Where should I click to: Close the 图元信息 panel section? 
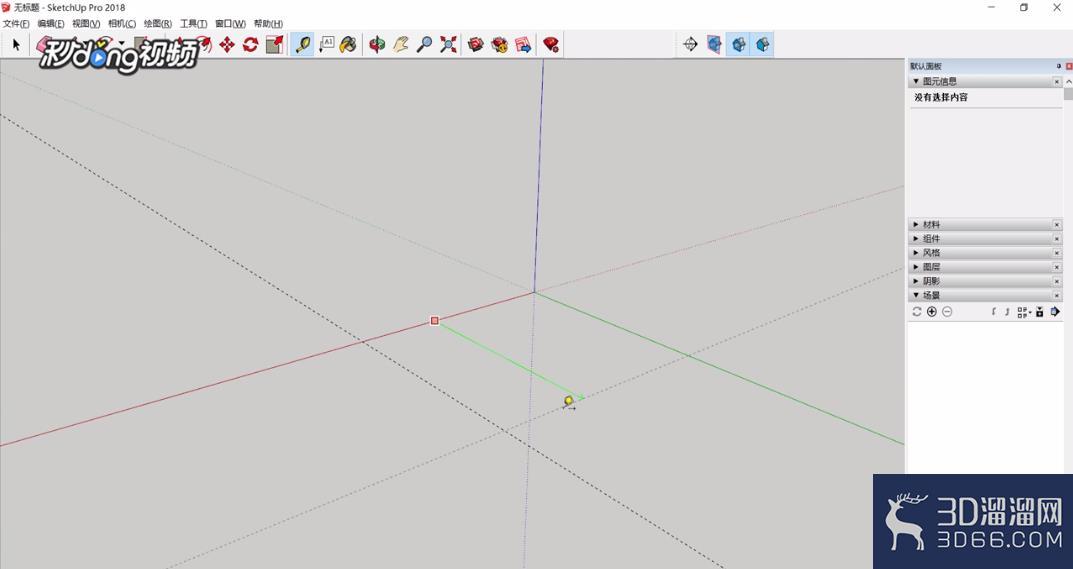pyautogui.click(x=1057, y=81)
